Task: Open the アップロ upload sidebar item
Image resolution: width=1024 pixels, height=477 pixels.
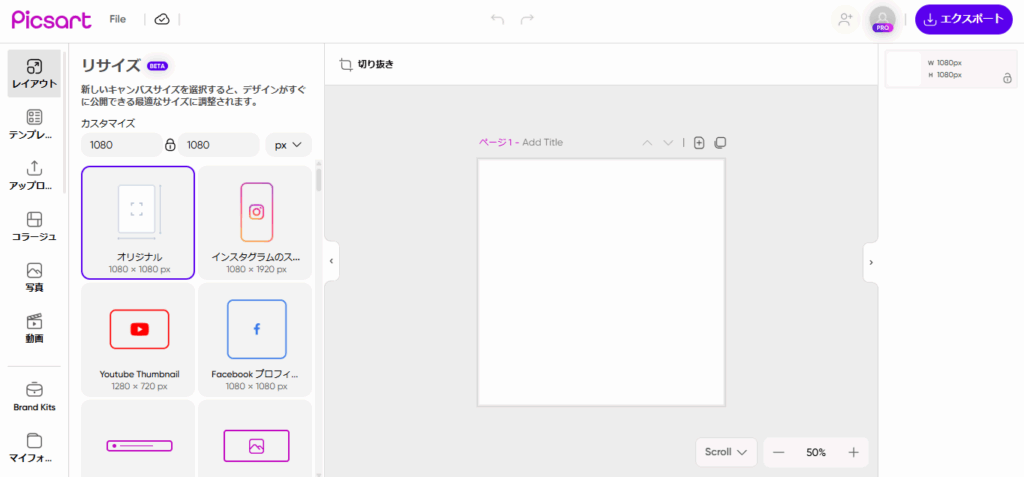Action: click(34, 176)
